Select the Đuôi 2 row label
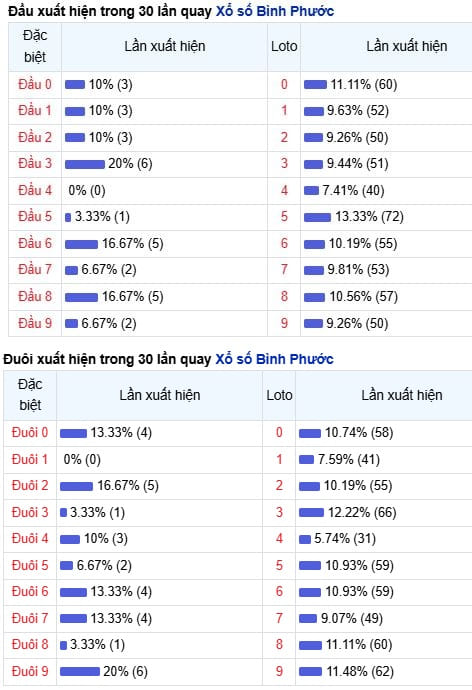The image size is (472, 690). coord(30,485)
